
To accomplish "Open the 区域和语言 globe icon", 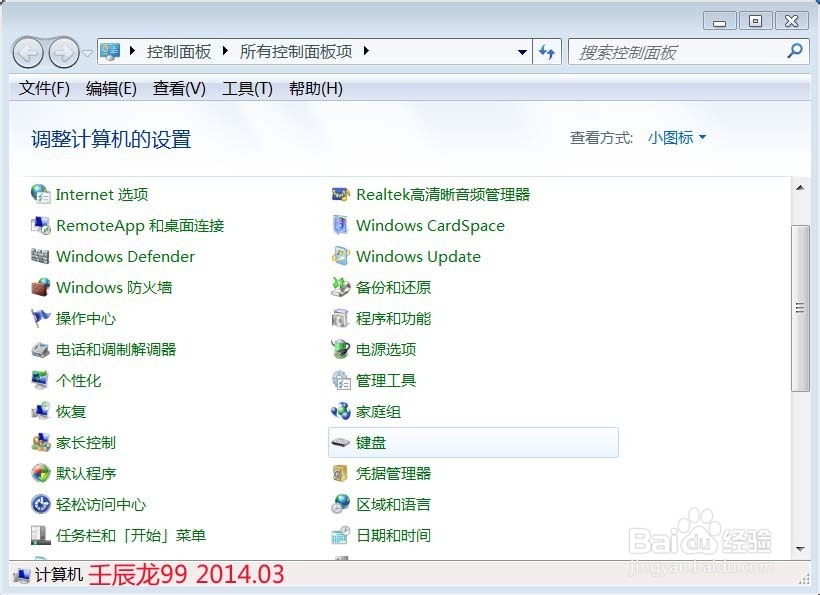I will (340, 504).
